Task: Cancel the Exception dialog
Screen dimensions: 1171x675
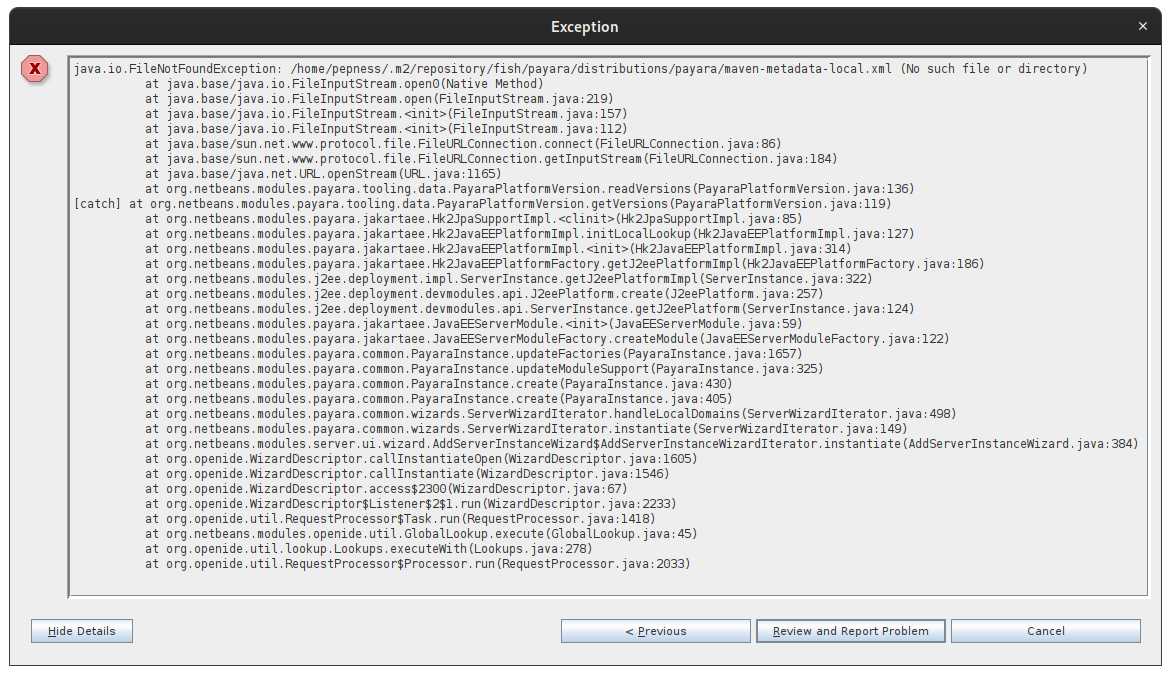Action: point(1046,631)
